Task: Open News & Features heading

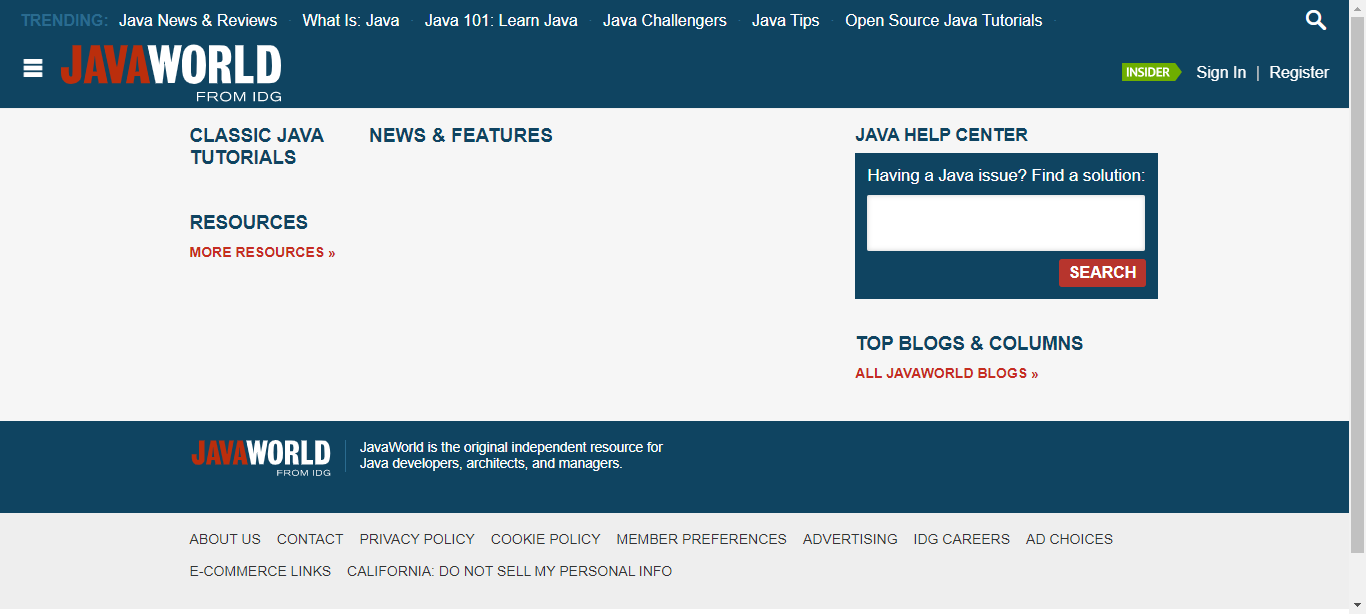Action: [461, 135]
